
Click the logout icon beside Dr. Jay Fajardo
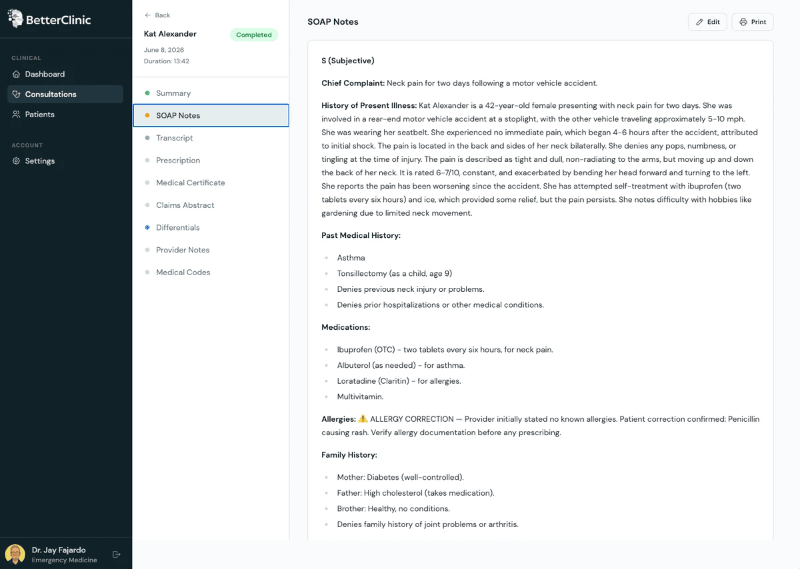click(116, 554)
